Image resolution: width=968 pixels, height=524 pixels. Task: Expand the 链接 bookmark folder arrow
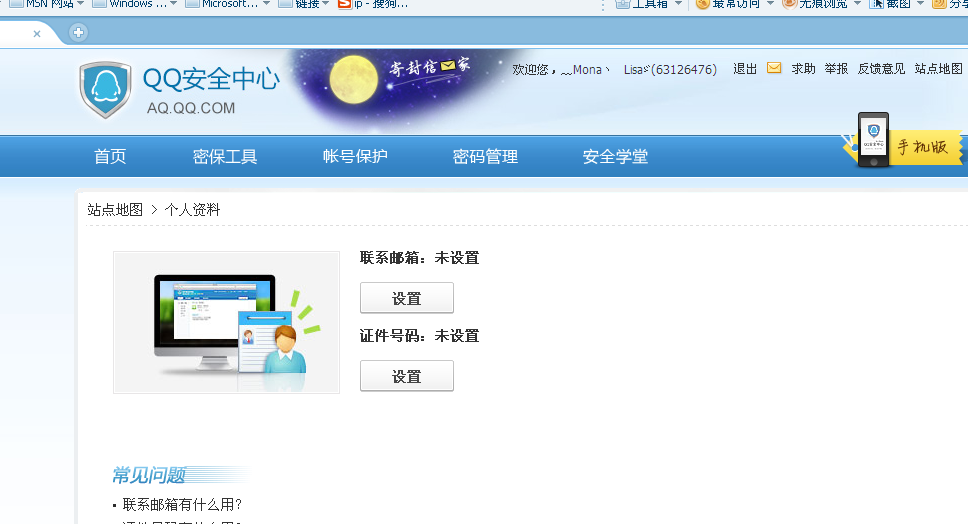click(x=325, y=4)
